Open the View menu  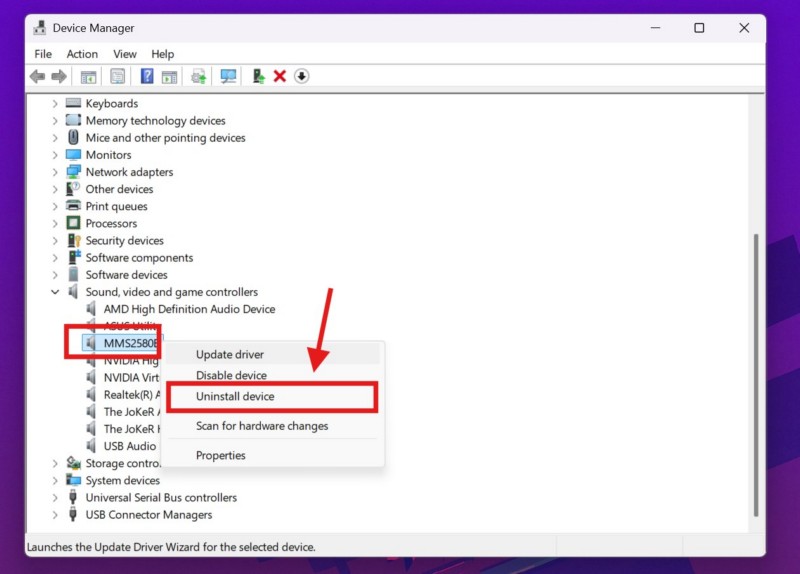(x=125, y=54)
